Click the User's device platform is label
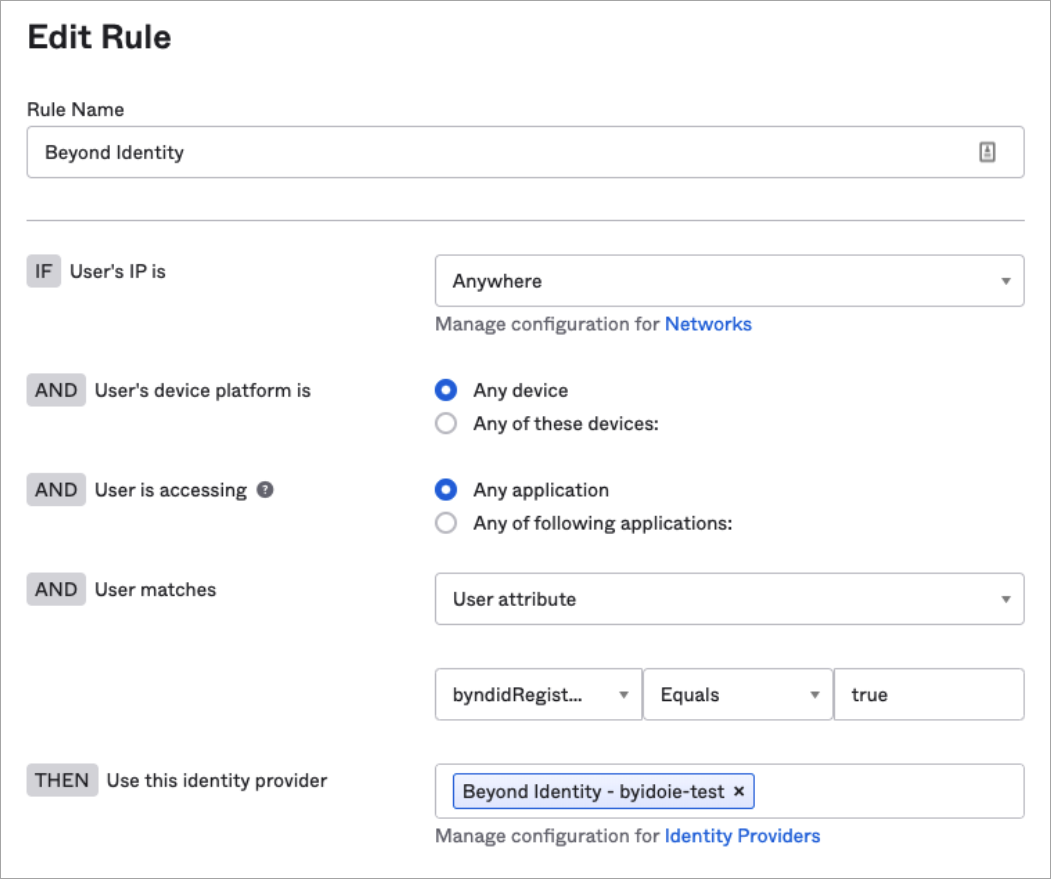 point(202,390)
